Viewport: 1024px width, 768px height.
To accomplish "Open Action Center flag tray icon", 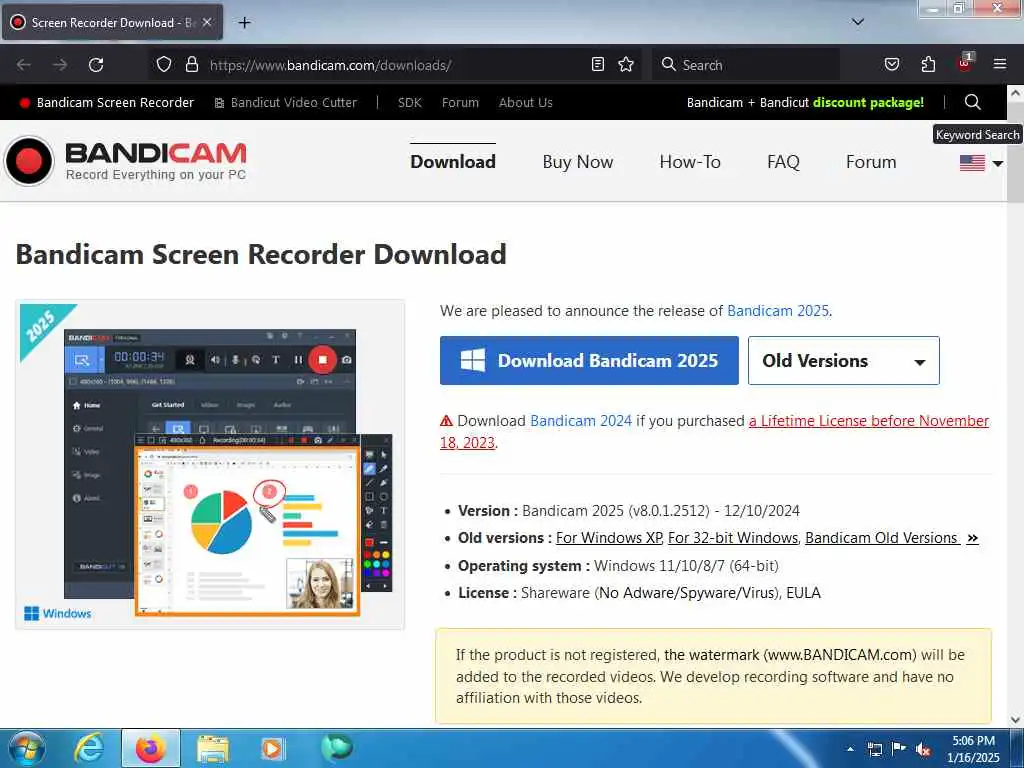I will click(899, 749).
